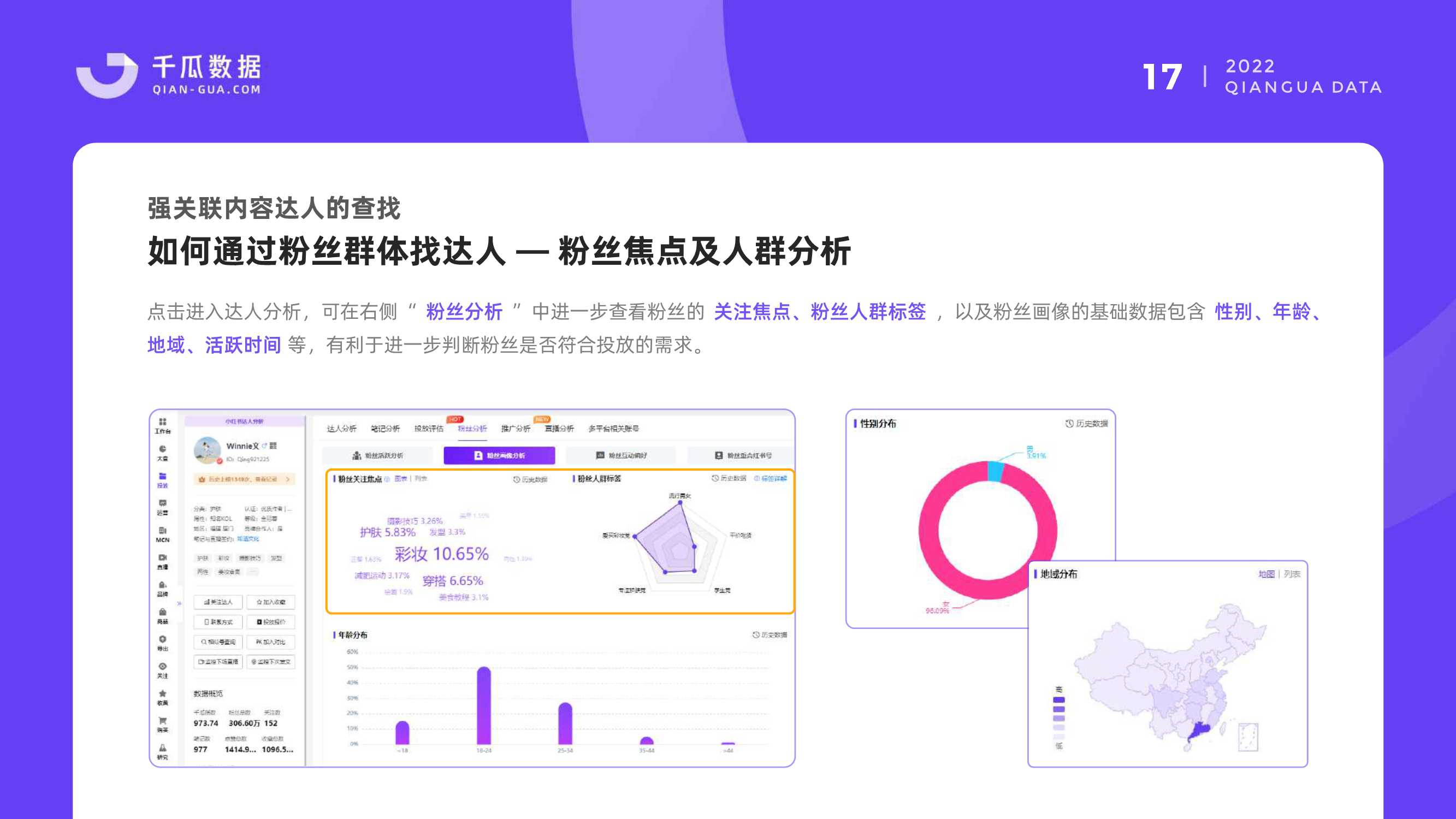Switch to the 笔记分析 tab

(385, 429)
